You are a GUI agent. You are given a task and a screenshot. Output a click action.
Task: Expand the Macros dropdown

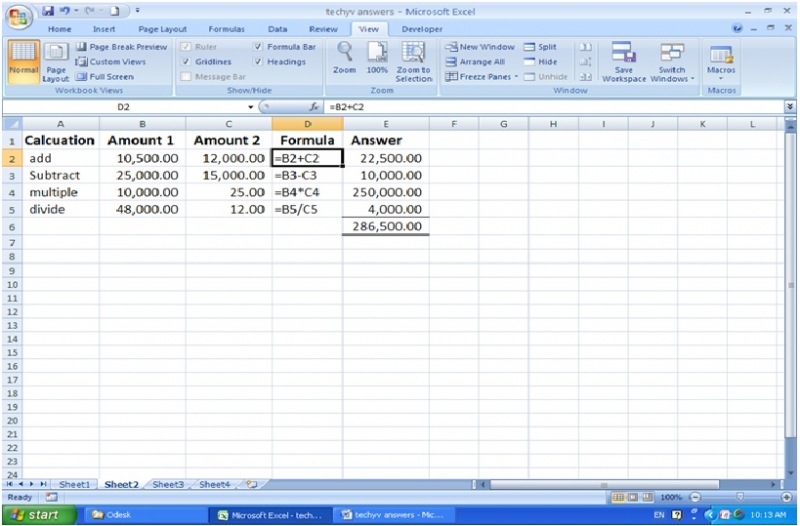click(720, 78)
